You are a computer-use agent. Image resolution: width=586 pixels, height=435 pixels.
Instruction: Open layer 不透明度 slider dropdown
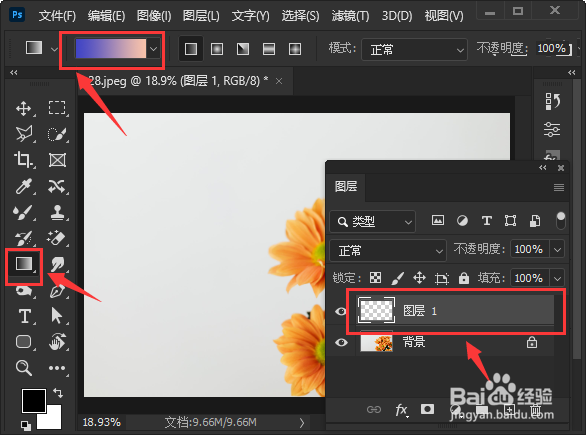tap(557, 249)
